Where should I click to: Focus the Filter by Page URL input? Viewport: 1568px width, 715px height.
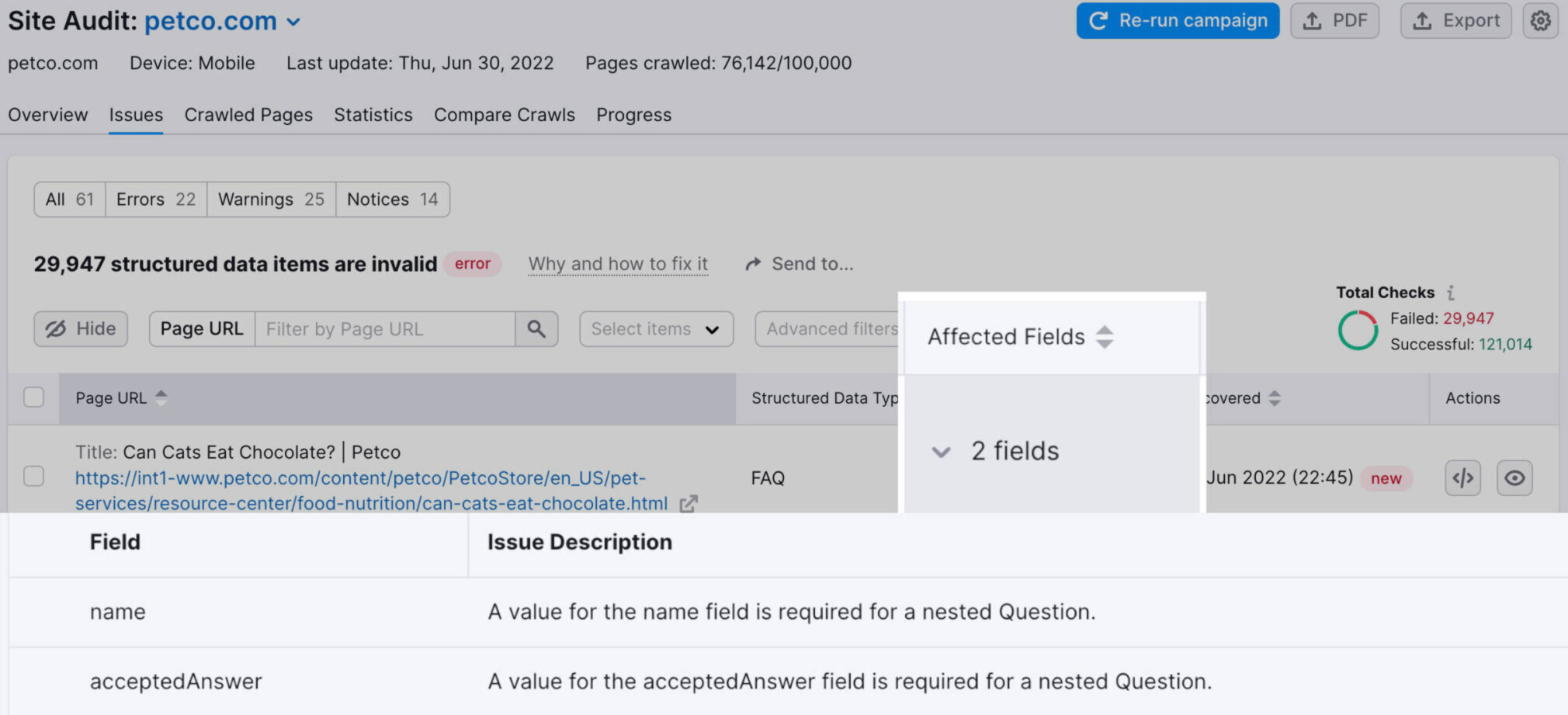pos(385,329)
